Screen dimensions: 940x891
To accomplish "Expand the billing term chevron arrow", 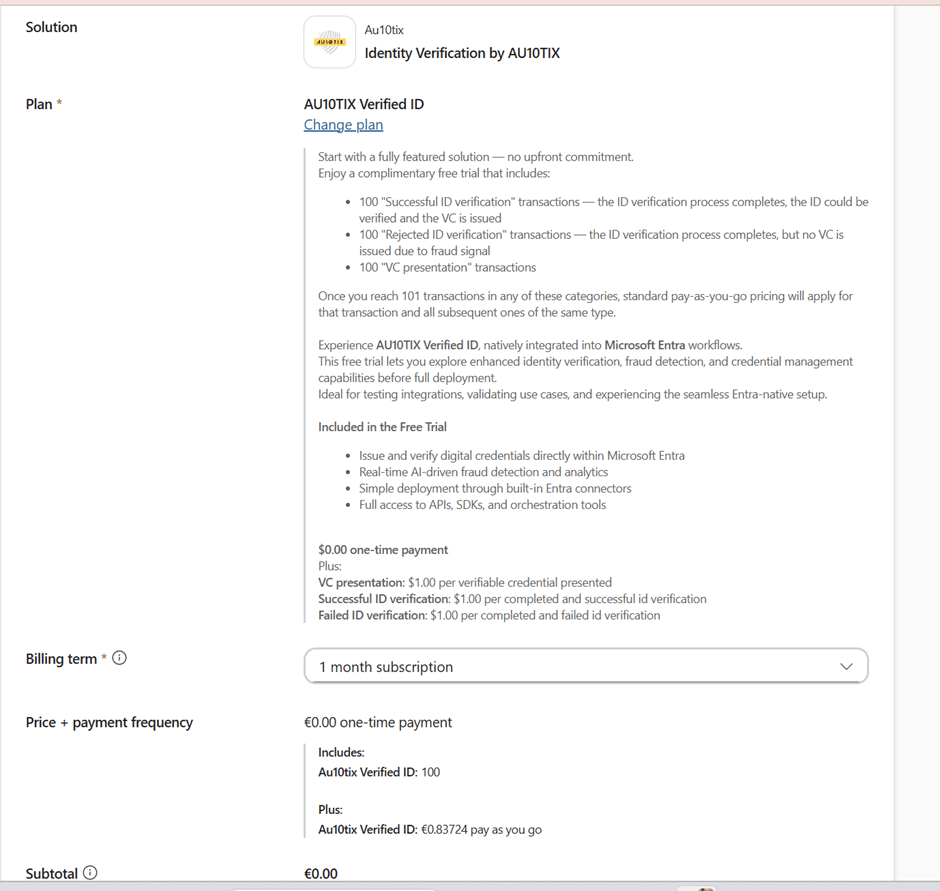I will [x=846, y=667].
